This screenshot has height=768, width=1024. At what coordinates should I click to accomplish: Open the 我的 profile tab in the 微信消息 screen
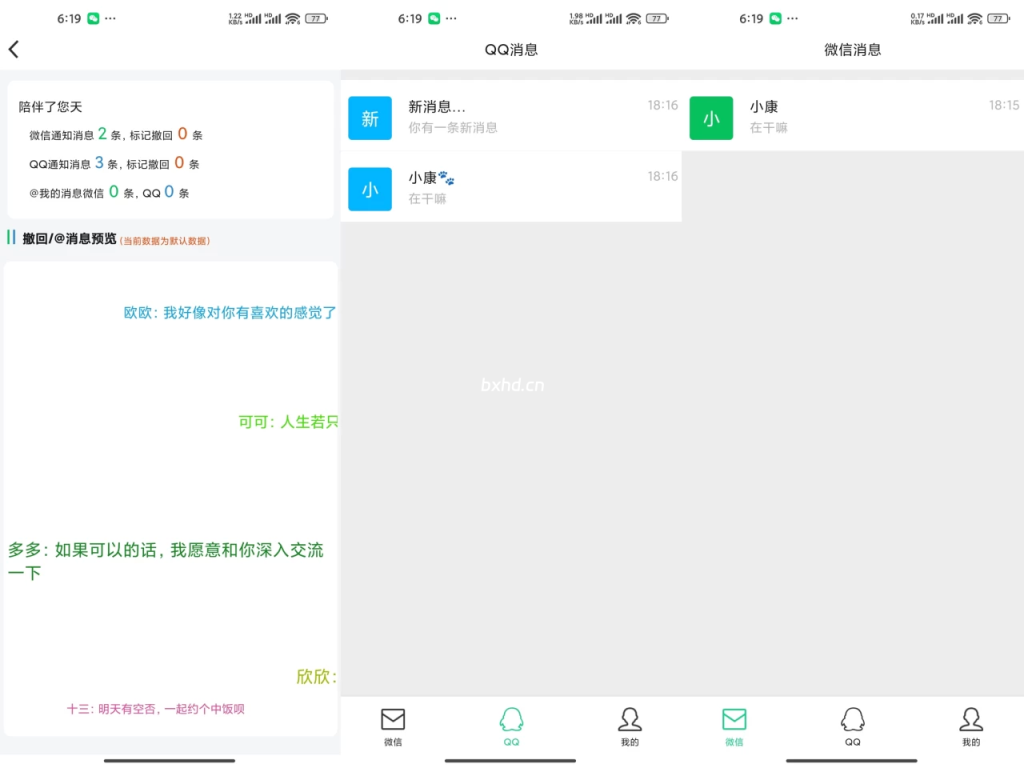tap(971, 727)
